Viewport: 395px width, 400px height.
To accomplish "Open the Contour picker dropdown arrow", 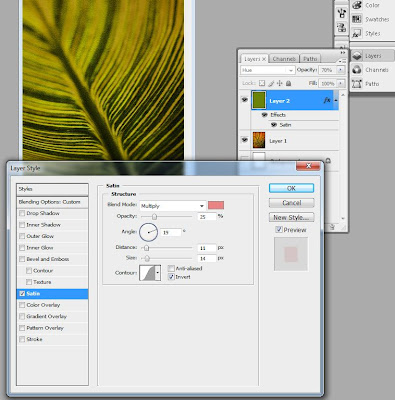I will 158,273.
